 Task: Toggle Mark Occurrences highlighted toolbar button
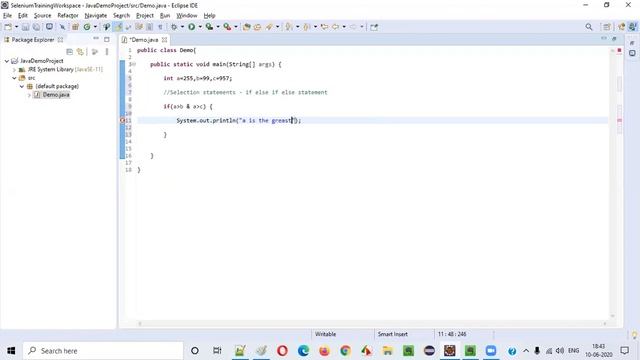(x=118, y=27)
